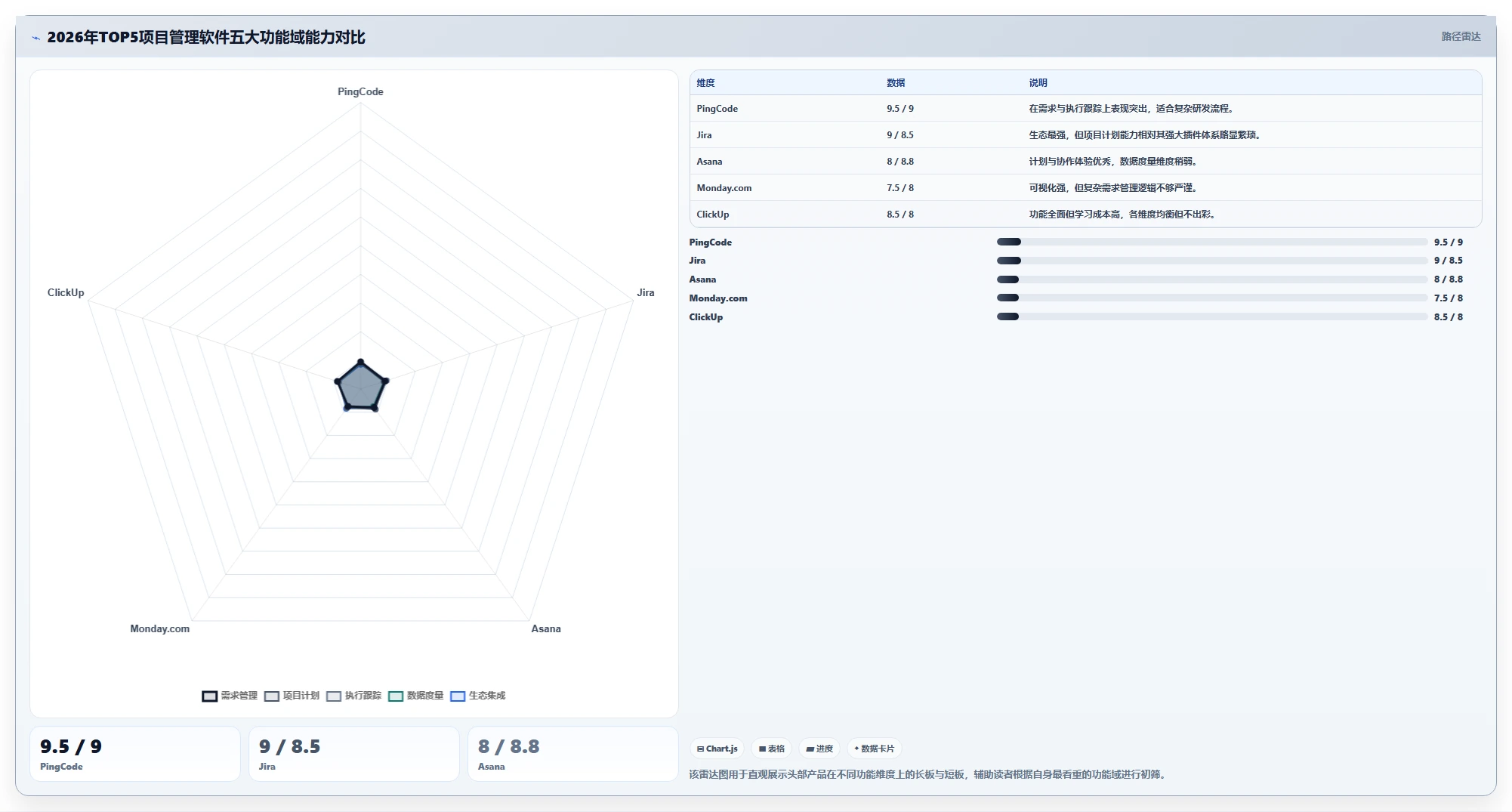Toggle the 项目计划 legend dataset

[x=292, y=696]
